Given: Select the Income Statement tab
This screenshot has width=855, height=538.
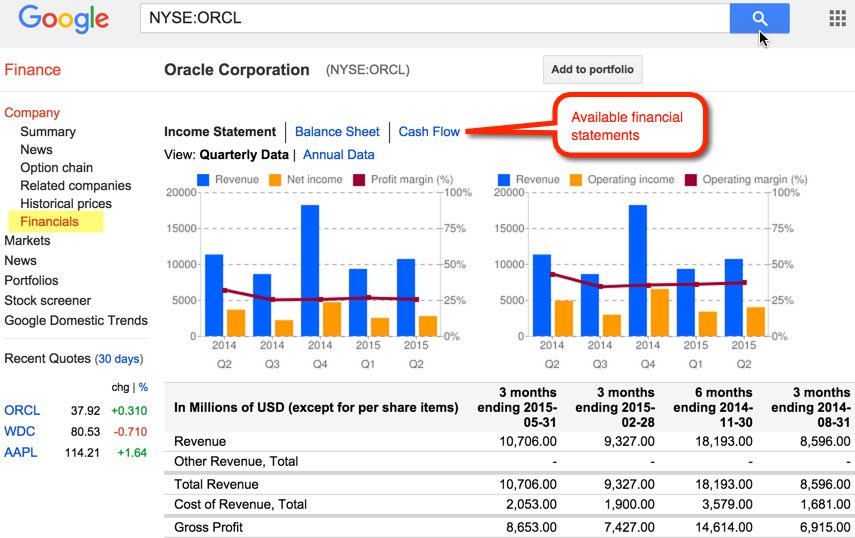Looking at the screenshot, I should (x=220, y=132).
